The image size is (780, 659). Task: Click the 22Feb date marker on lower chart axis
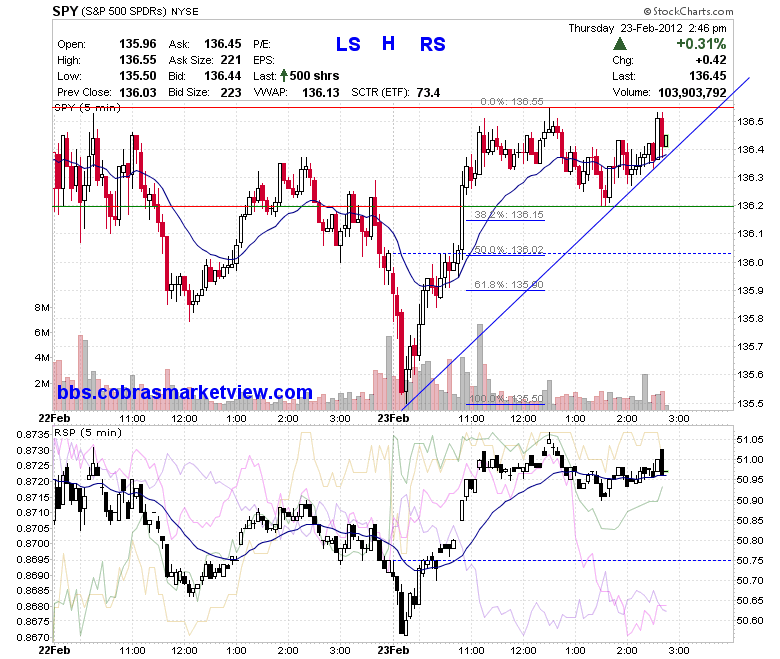[x=54, y=650]
